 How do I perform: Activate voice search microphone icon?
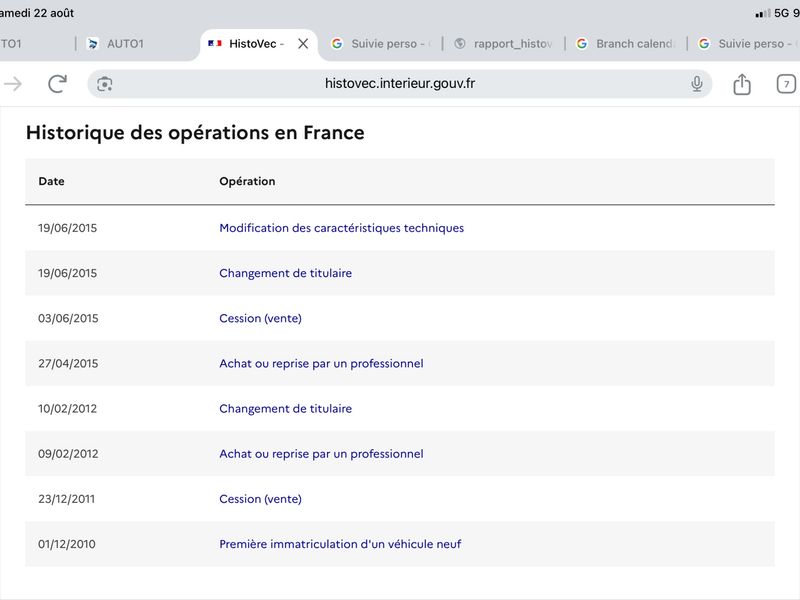pyautogui.click(x=697, y=84)
